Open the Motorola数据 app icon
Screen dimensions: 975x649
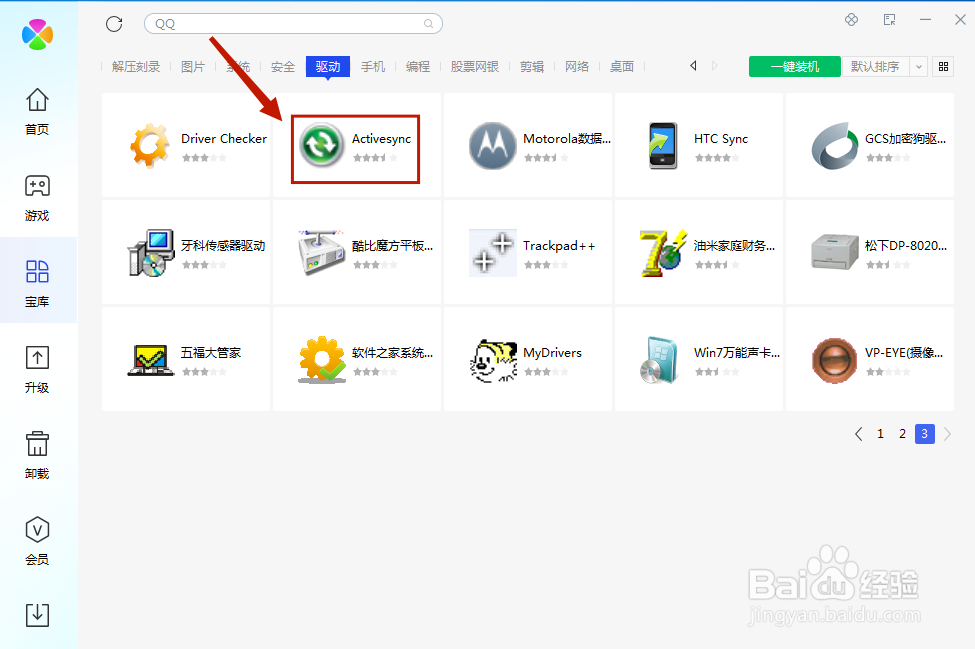[x=492, y=146]
